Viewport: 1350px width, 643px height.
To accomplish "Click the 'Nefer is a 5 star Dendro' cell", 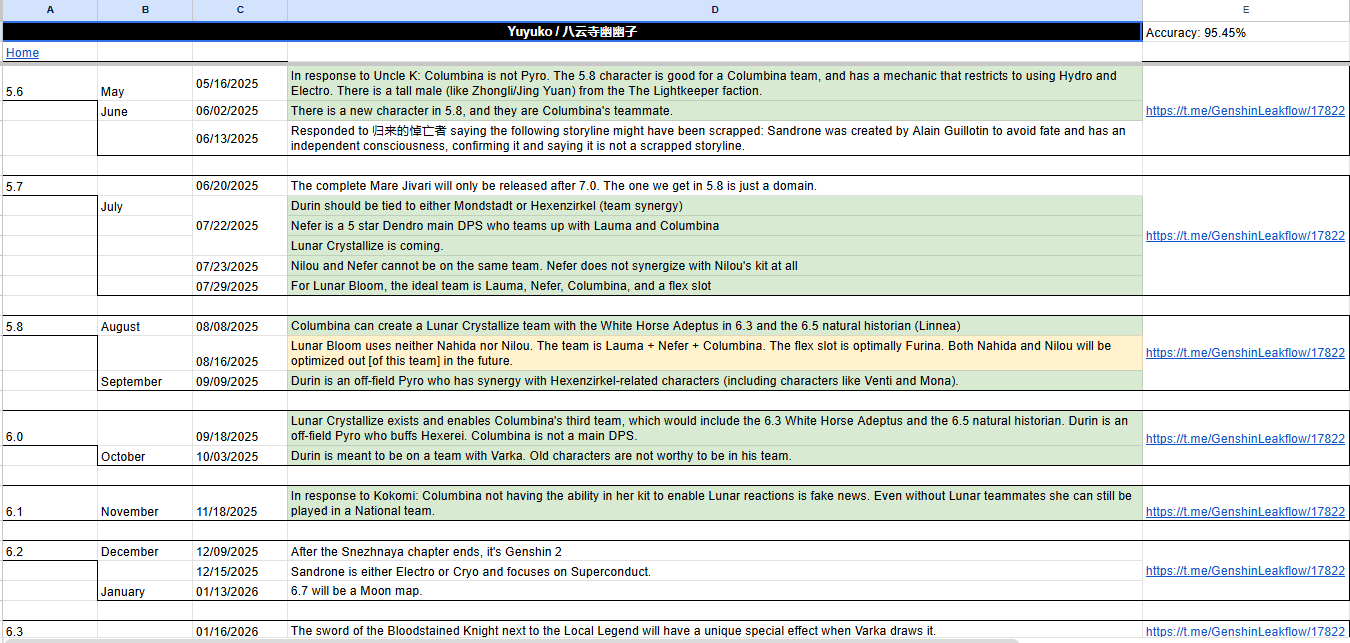I will (715, 226).
